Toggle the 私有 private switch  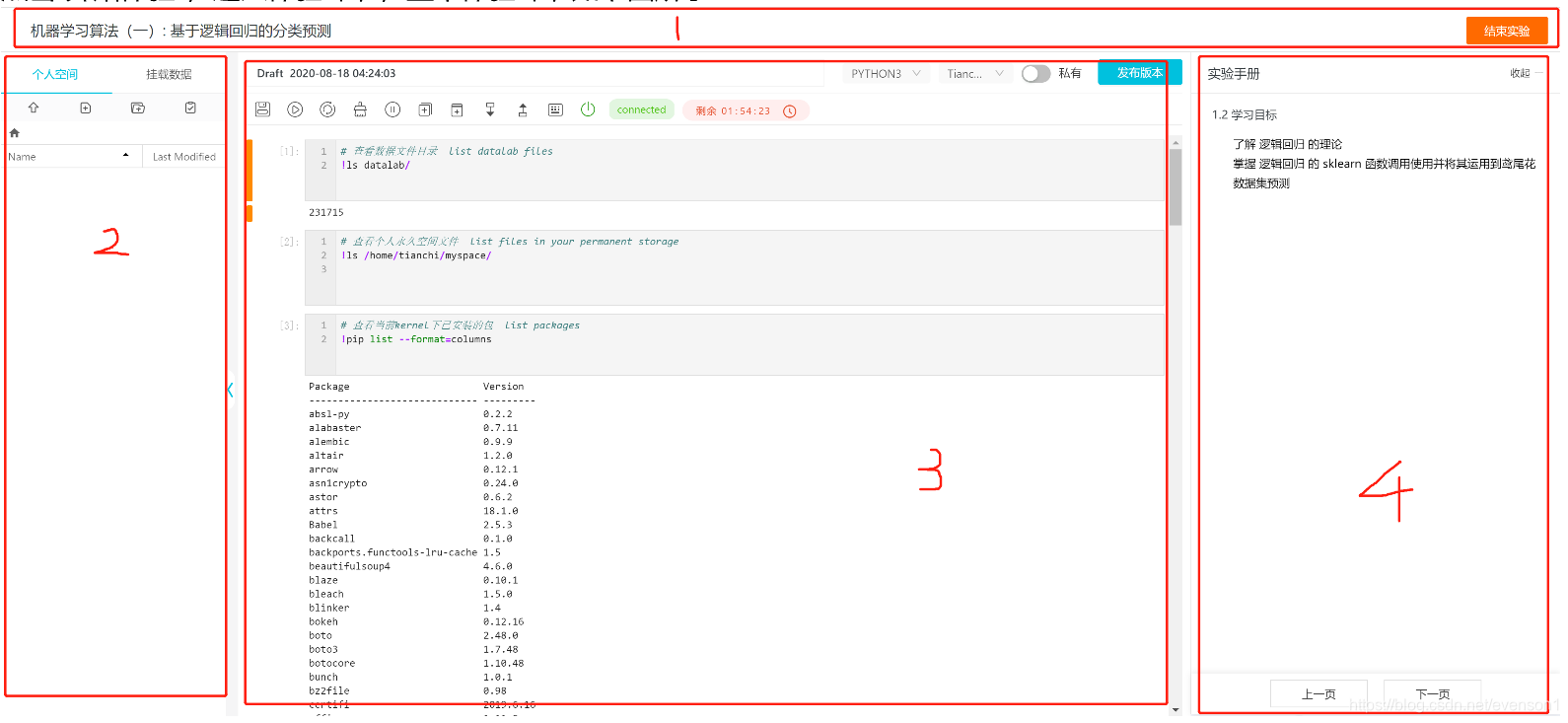[x=1035, y=74]
